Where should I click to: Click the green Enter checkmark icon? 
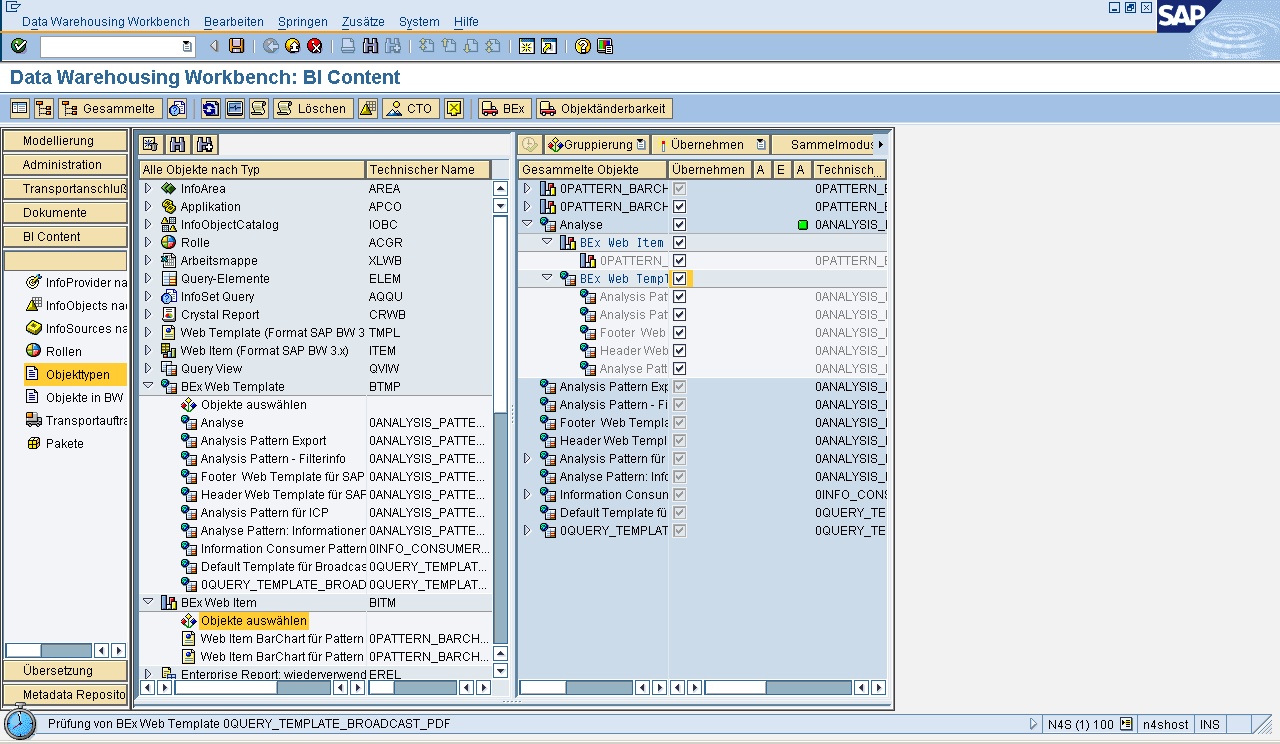[18, 46]
